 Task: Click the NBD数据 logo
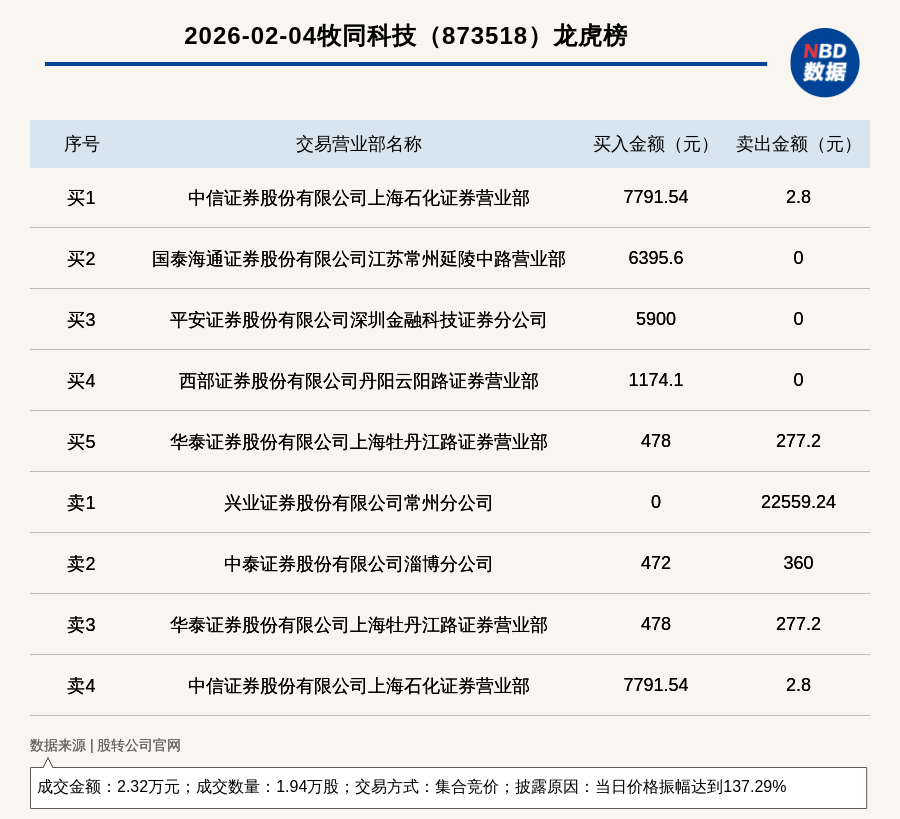click(824, 62)
